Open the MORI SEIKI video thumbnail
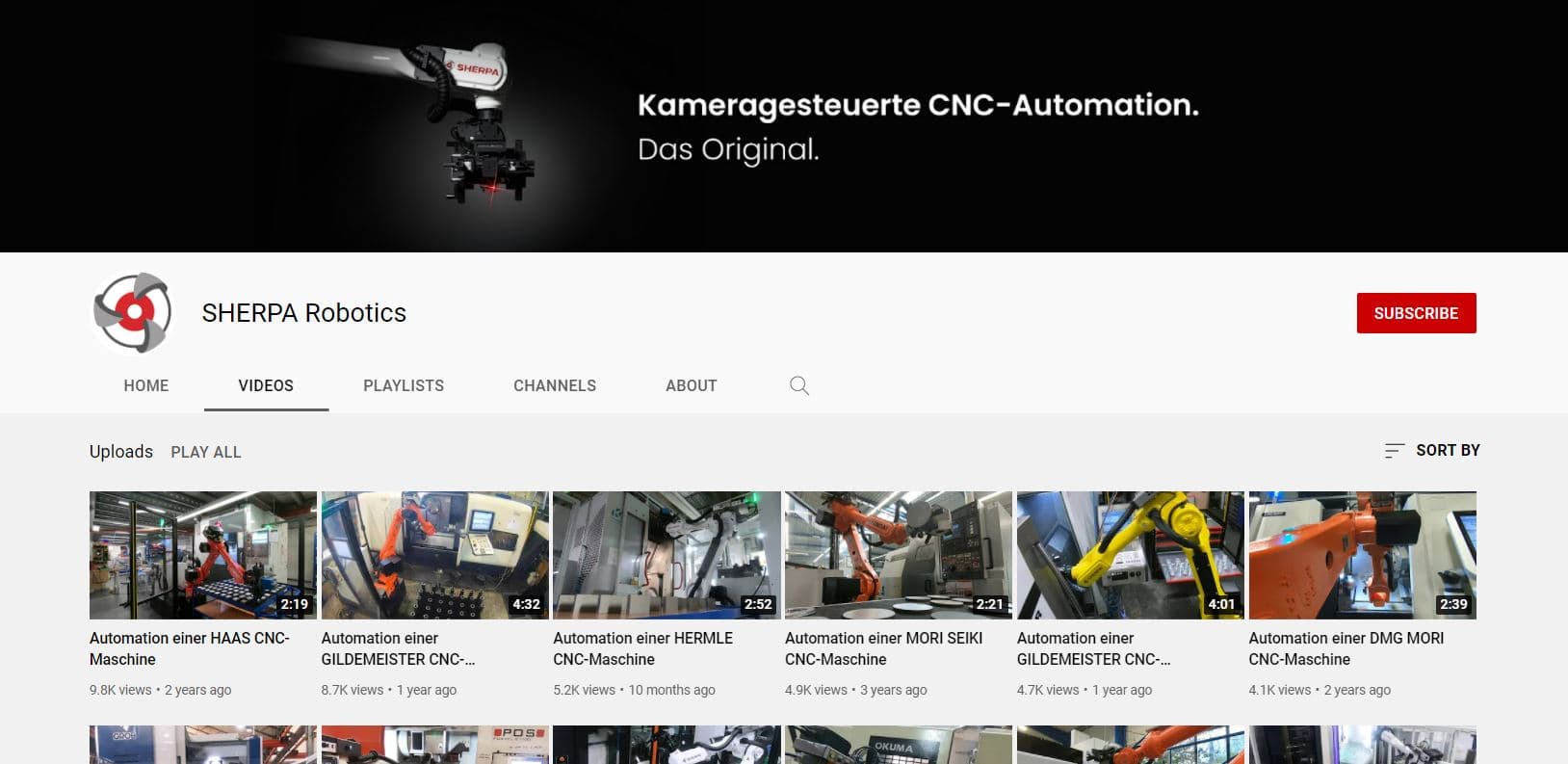 click(x=899, y=555)
